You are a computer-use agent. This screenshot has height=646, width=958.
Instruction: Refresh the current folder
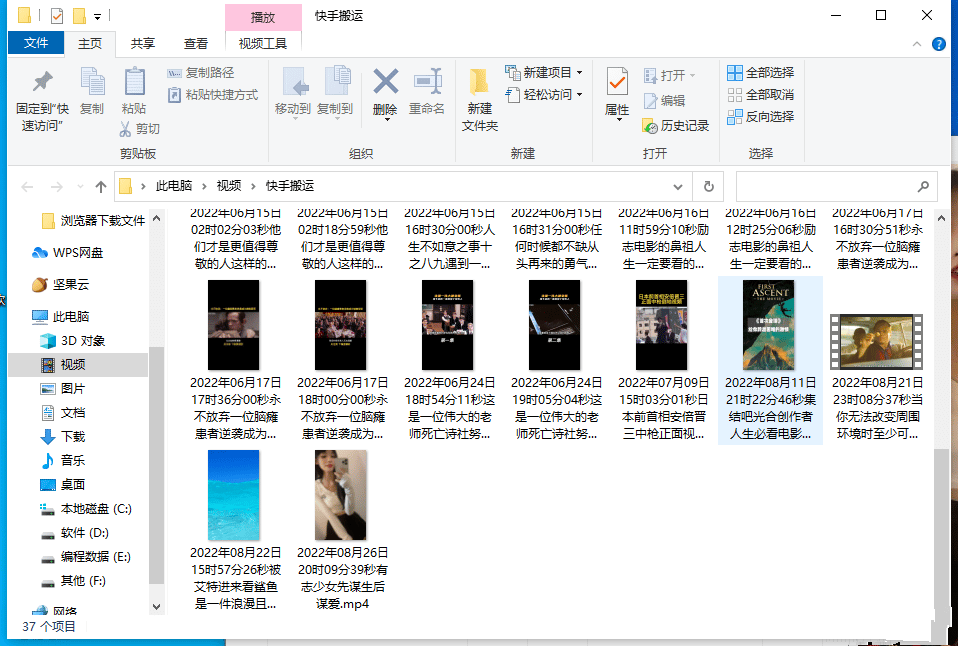(708, 186)
